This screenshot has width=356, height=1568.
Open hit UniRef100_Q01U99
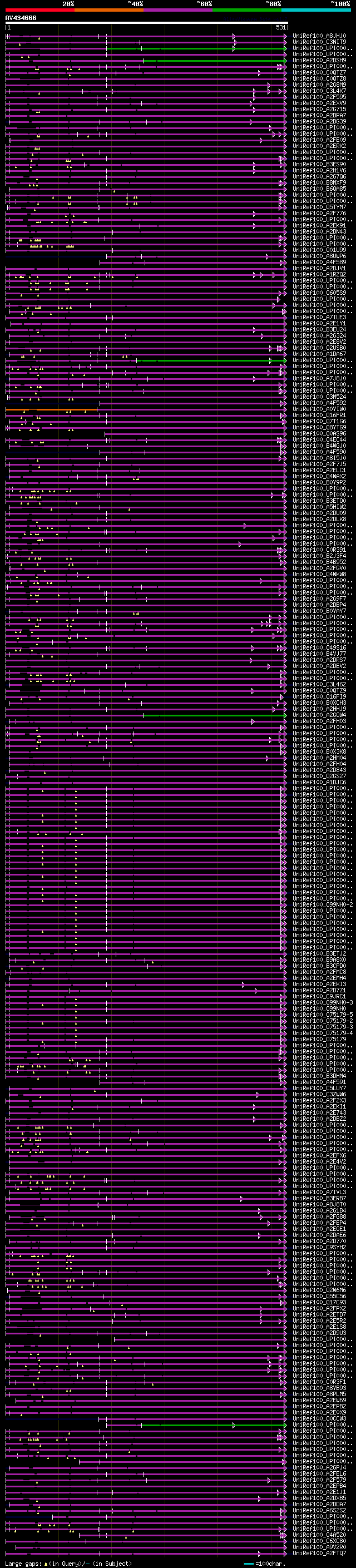pos(319,250)
